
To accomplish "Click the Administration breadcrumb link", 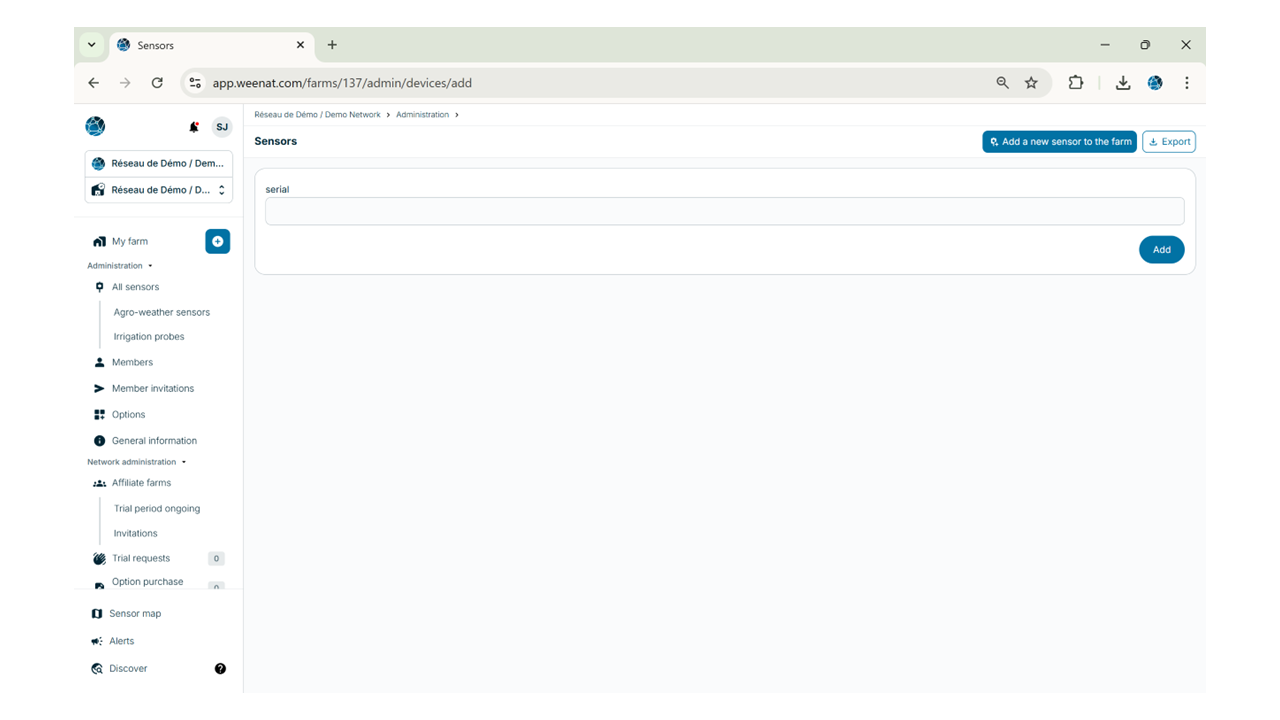I will coord(423,115).
